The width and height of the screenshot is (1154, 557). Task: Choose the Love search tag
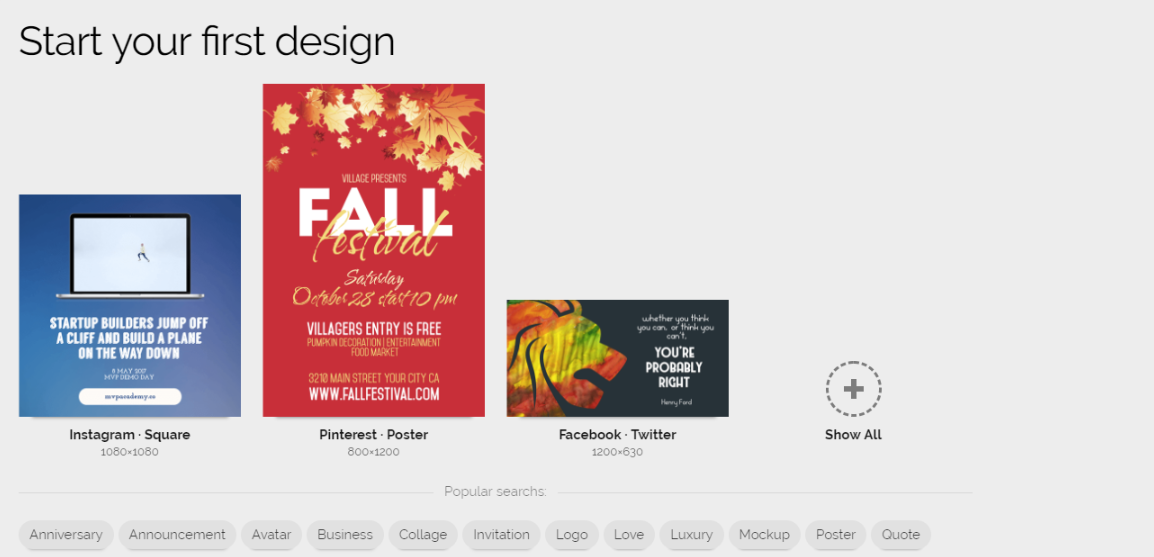(629, 535)
